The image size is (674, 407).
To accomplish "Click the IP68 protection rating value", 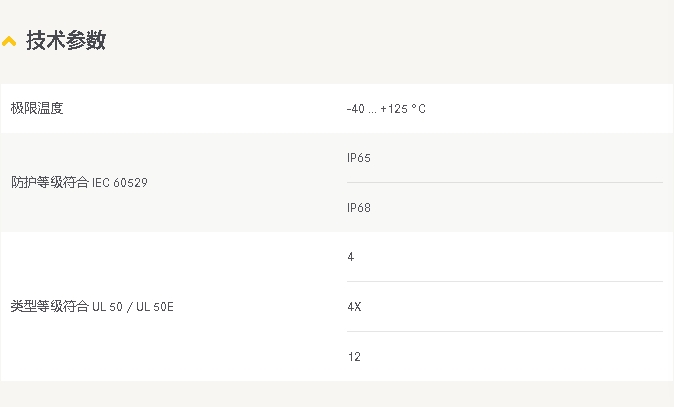I will (358, 208).
